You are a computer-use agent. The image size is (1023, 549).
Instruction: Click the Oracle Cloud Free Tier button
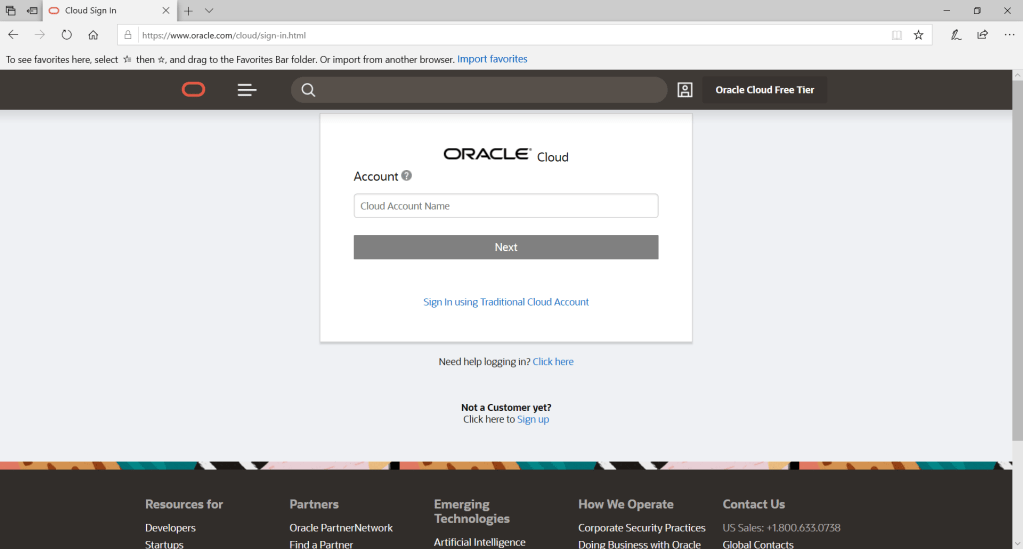point(764,90)
